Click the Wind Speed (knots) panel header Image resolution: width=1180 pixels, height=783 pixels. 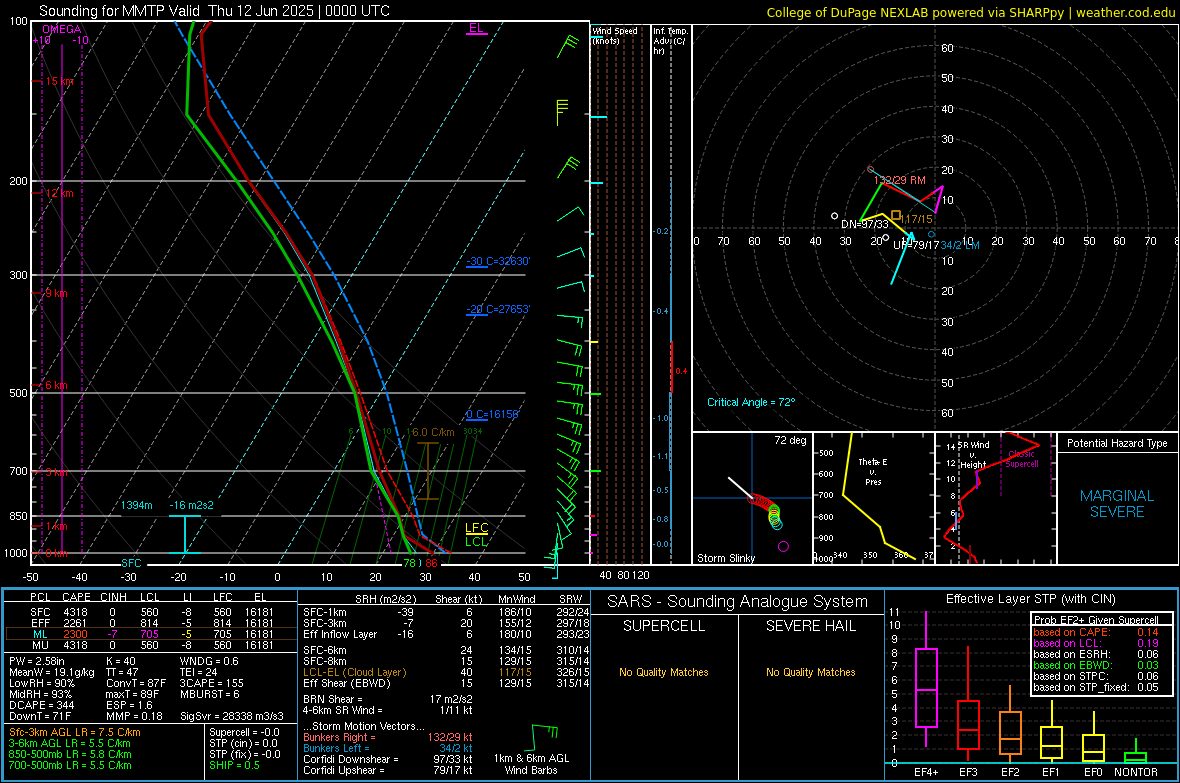click(x=615, y=35)
